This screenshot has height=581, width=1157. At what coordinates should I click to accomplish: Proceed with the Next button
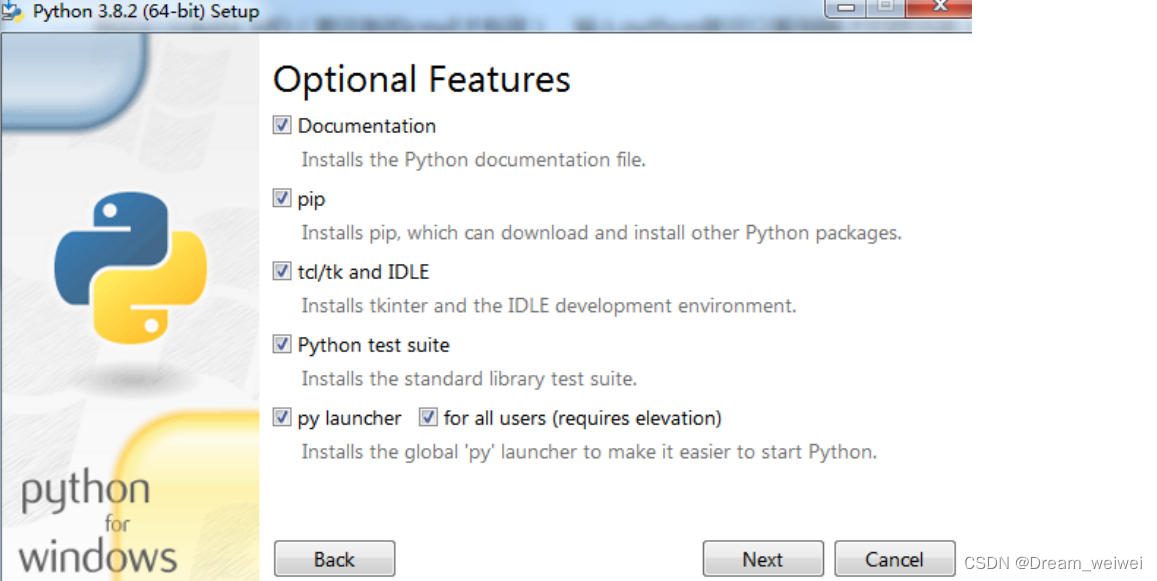[x=763, y=559]
